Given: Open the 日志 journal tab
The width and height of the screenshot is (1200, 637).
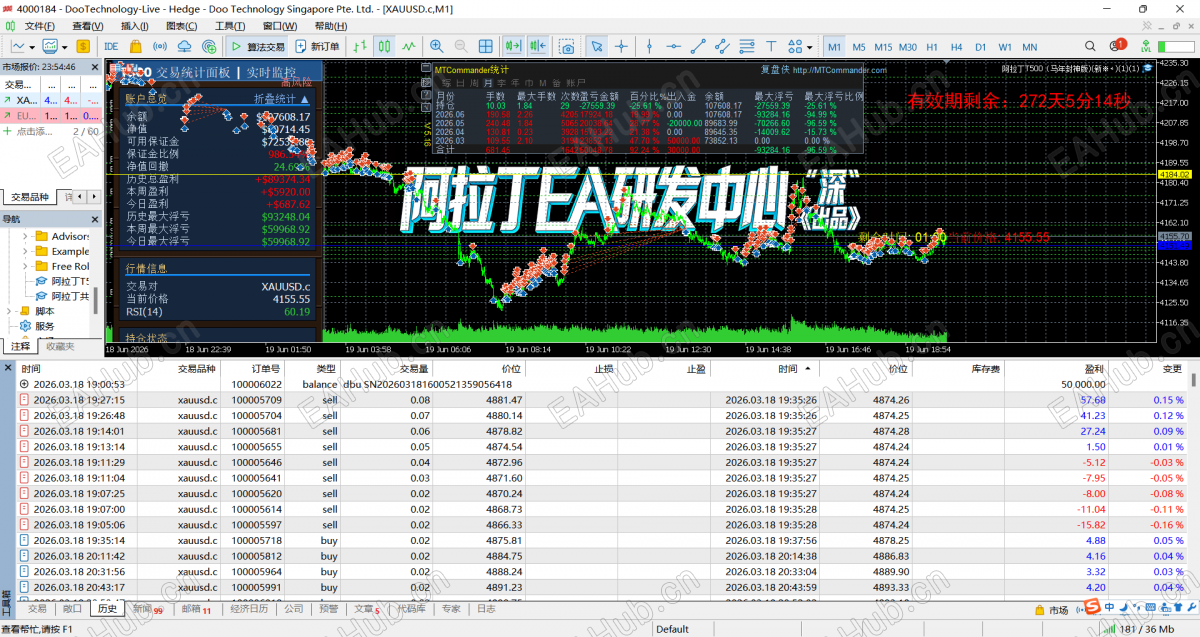Looking at the screenshot, I should [486, 609].
